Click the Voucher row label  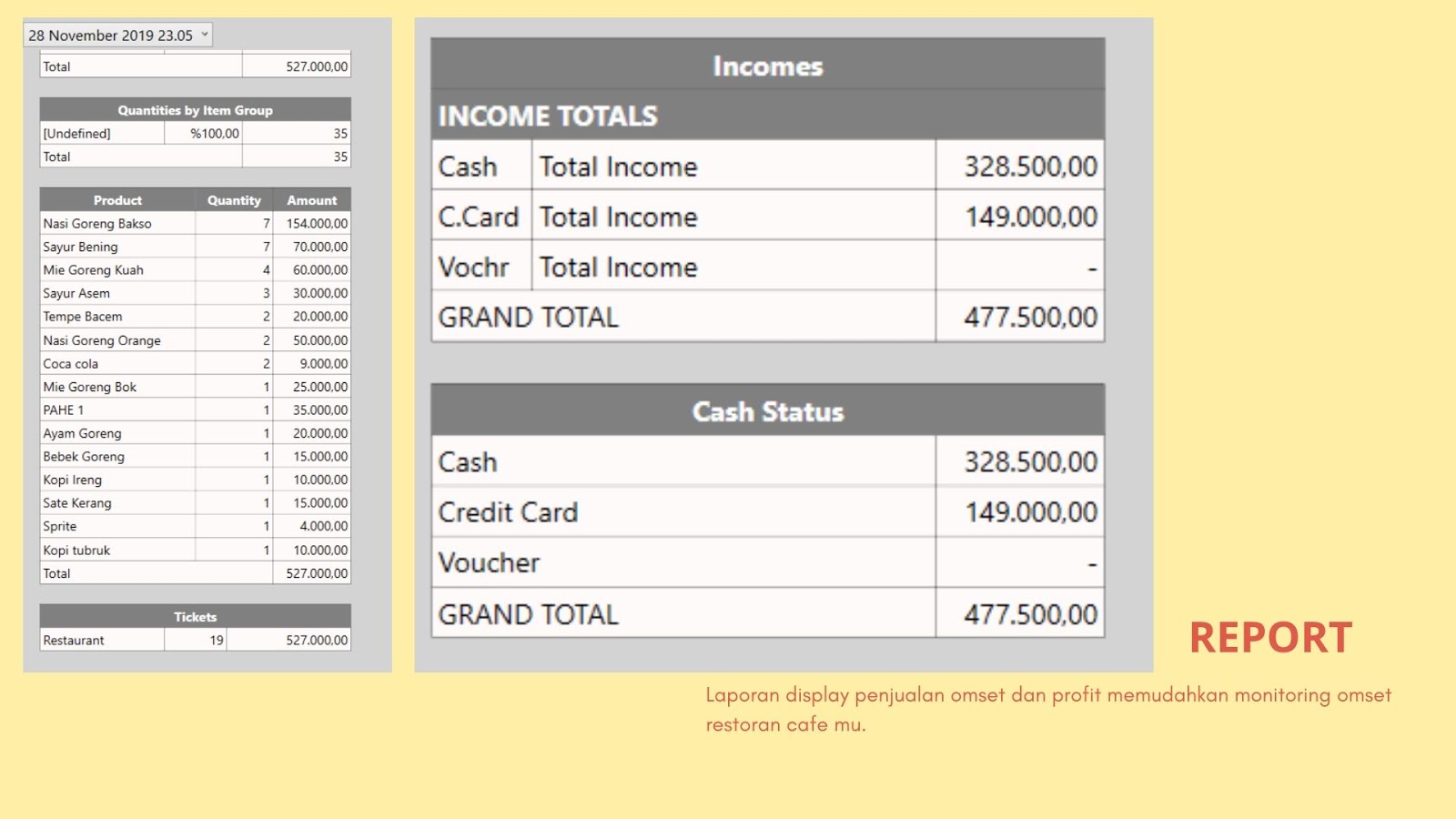(489, 562)
